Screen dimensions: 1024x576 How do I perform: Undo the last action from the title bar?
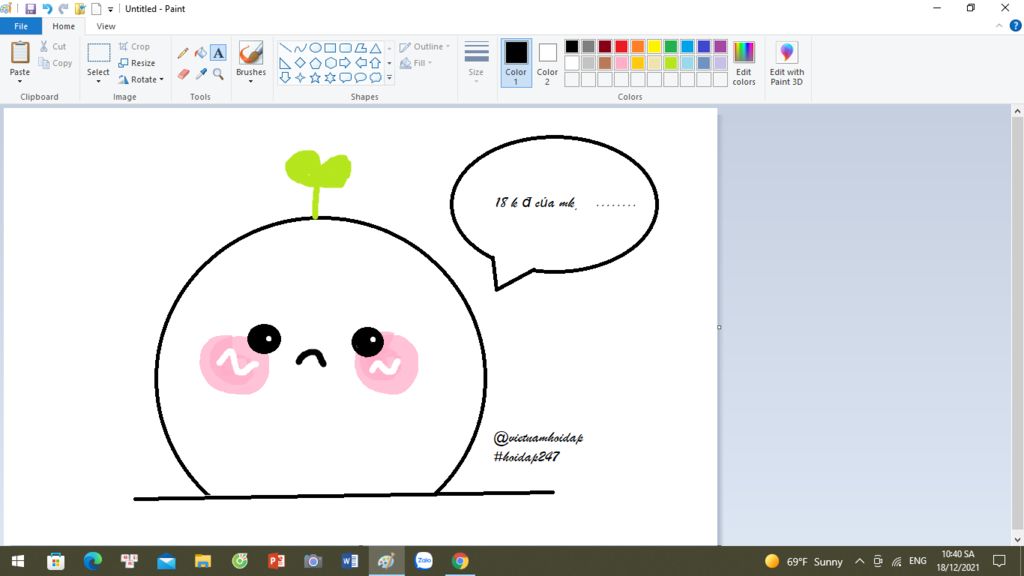(47, 9)
